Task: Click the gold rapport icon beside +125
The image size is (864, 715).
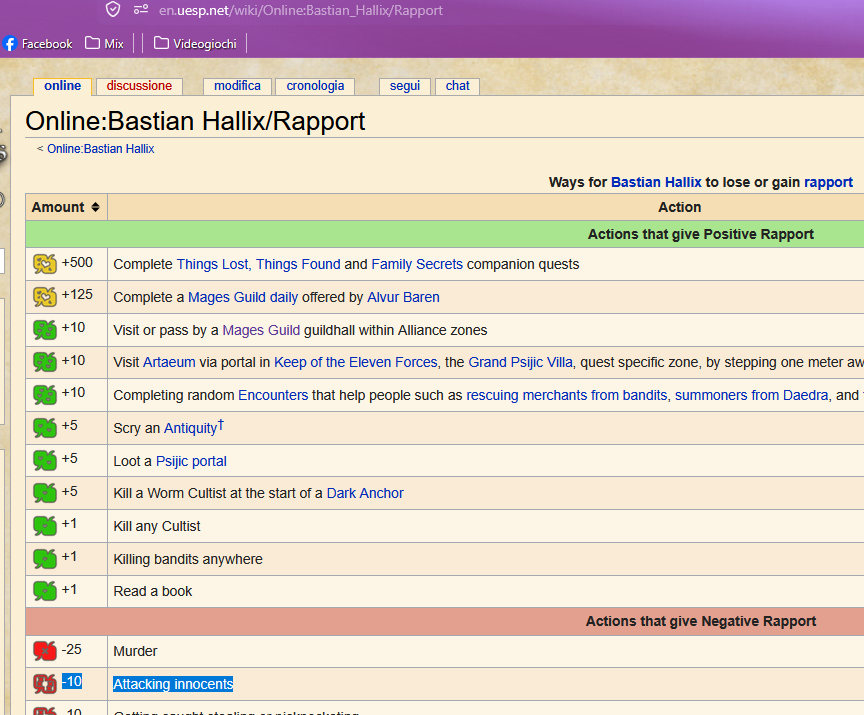Action: coord(45,297)
